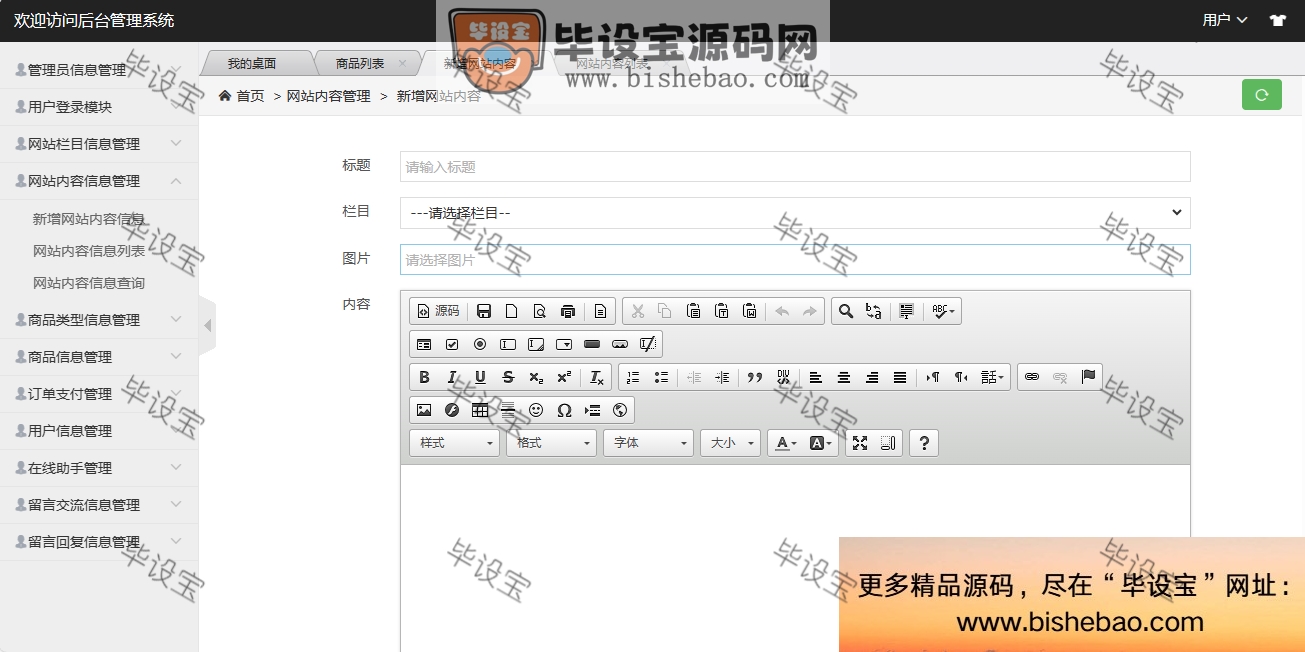Insert an iframe using the globe icon
1305x652 pixels.
pos(620,410)
